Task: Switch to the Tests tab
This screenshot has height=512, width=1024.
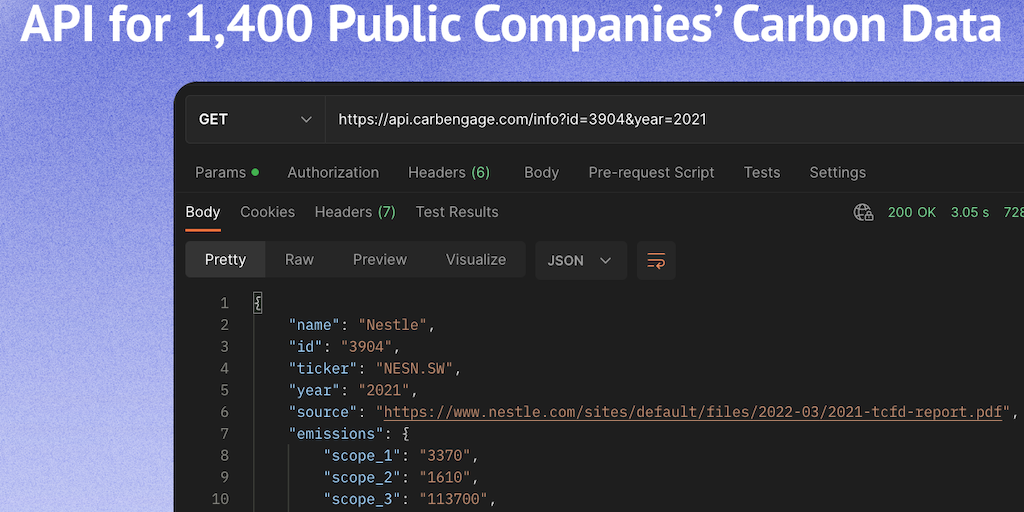Action: click(761, 172)
